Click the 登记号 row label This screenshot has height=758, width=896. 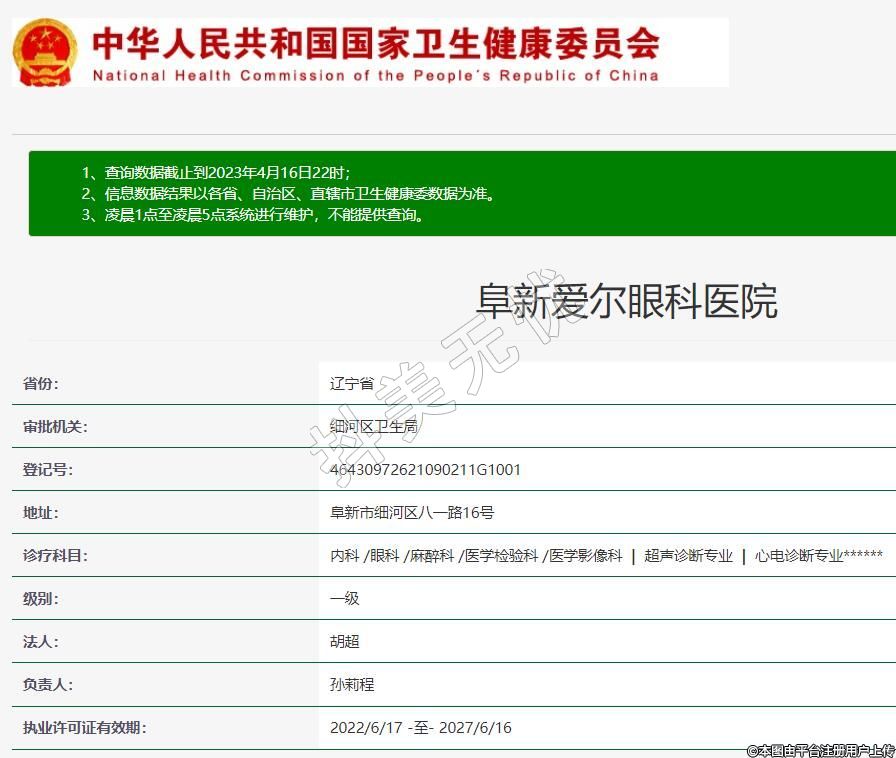click(48, 470)
